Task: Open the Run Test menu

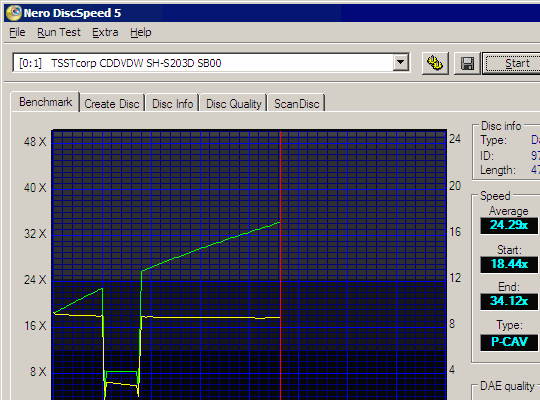Action: pyautogui.click(x=59, y=32)
